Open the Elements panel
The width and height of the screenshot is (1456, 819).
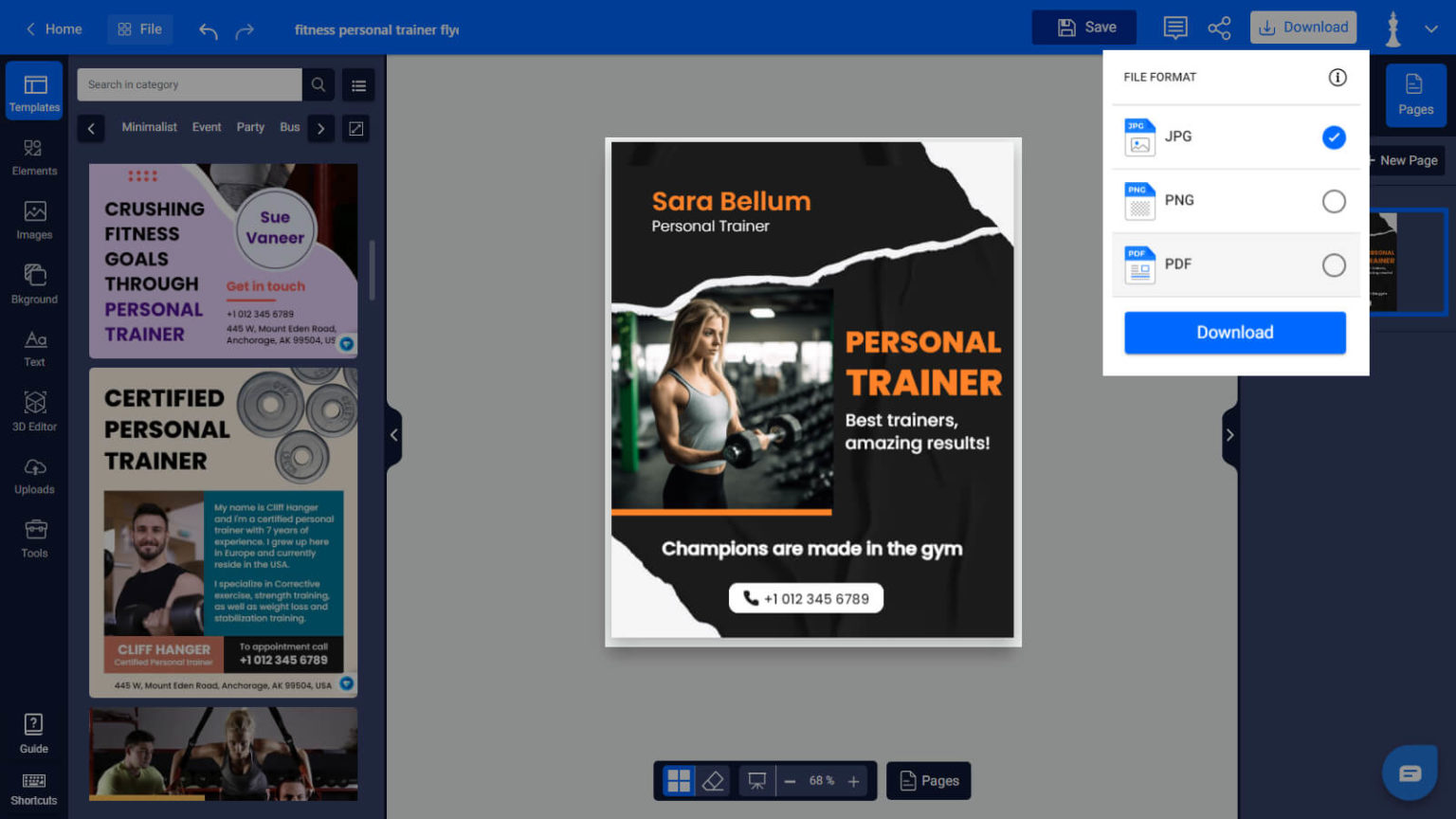pos(34,156)
